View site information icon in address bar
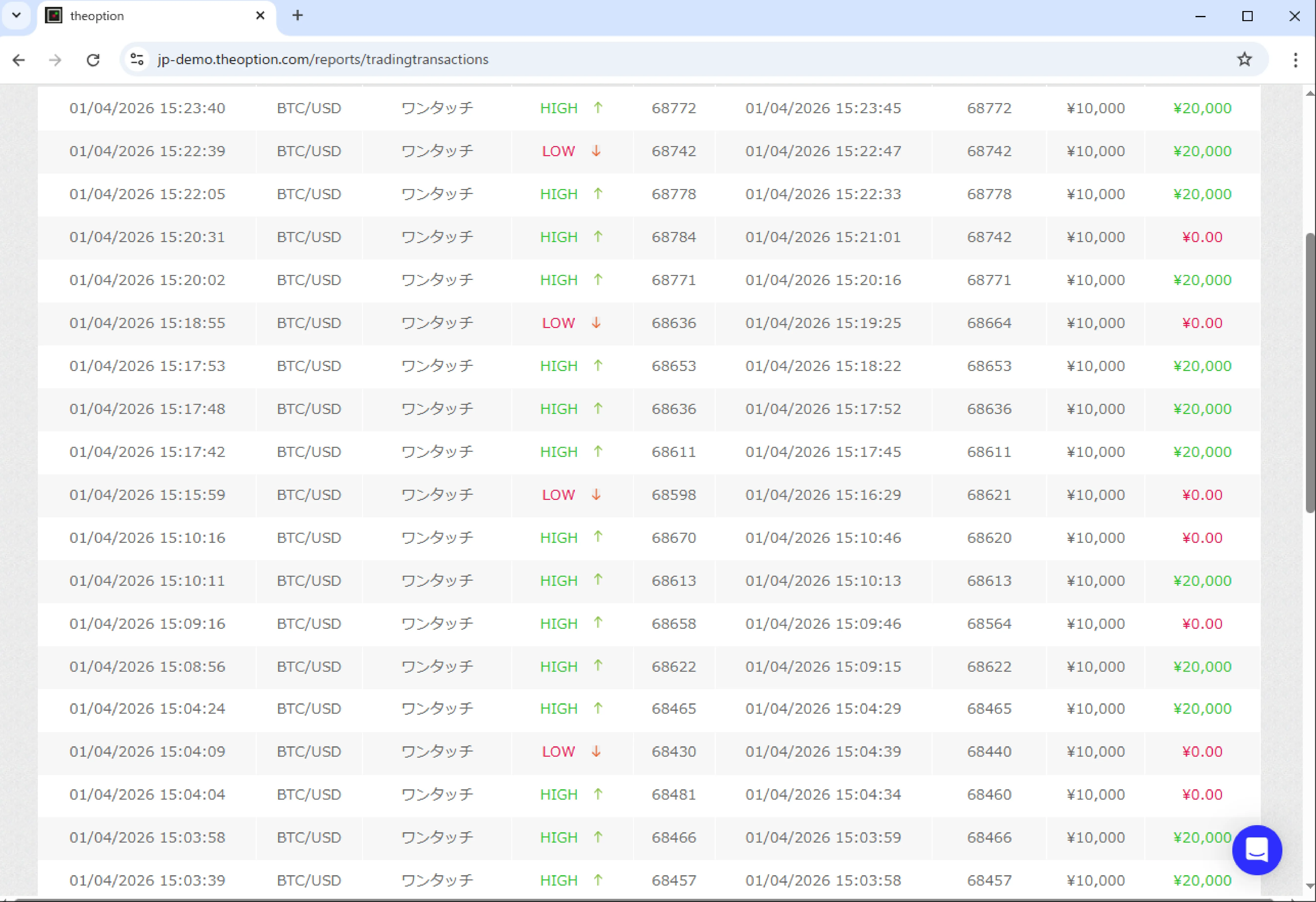This screenshot has height=902, width=1316. tap(137, 59)
